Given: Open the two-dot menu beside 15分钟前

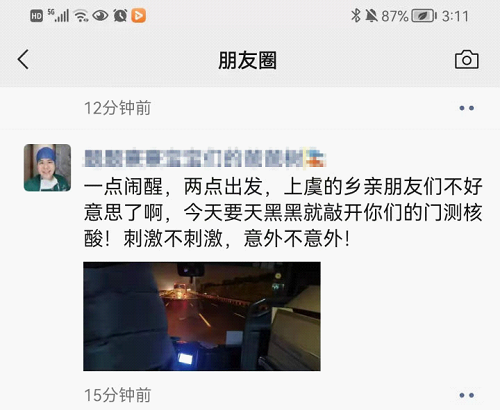Looking at the screenshot, I should 466,395.
